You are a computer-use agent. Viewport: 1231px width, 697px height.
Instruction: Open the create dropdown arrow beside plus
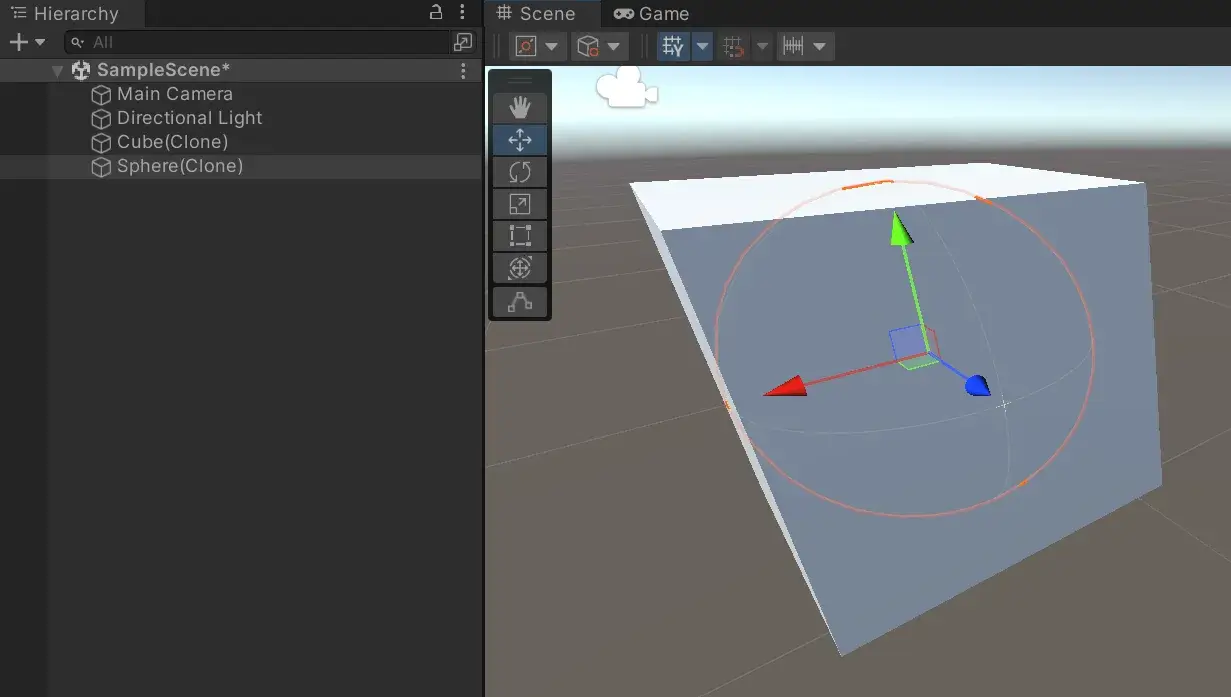pyautogui.click(x=40, y=42)
